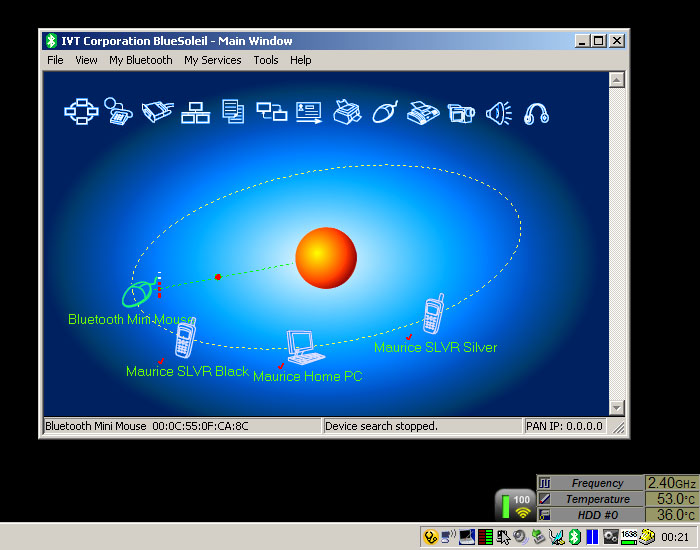Click the Bluetooth Mini Mouse label
Image resolution: width=700 pixels, height=550 pixels.
click(132, 319)
